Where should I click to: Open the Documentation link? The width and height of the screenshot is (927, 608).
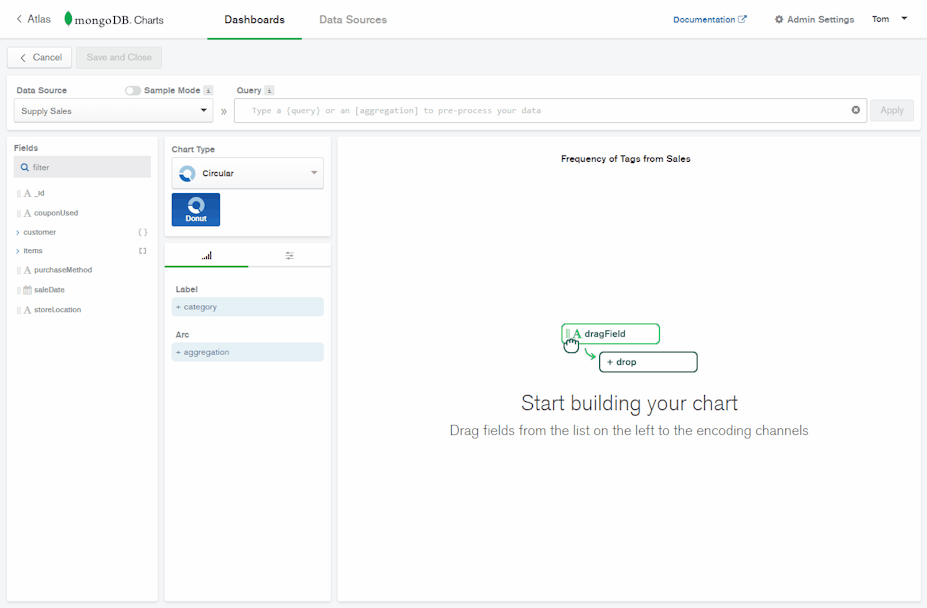pyautogui.click(x=704, y=18)
